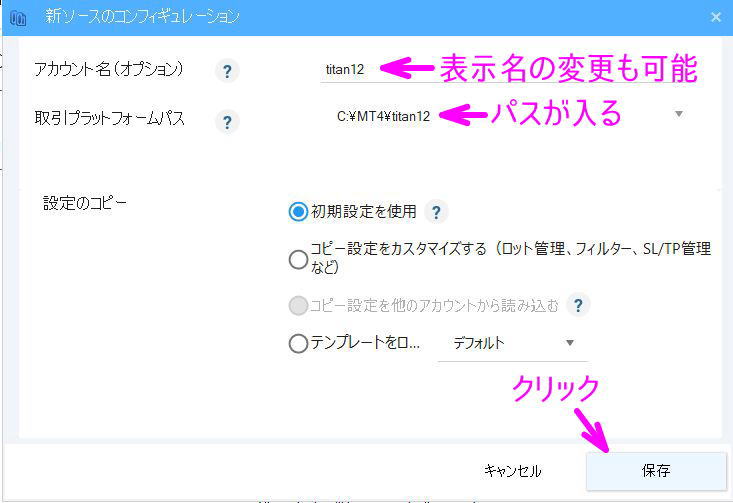Choose the コピー設定をカスタマイズする radio option
The height and width of the screenshot is (503, 733).
point(298,259)
